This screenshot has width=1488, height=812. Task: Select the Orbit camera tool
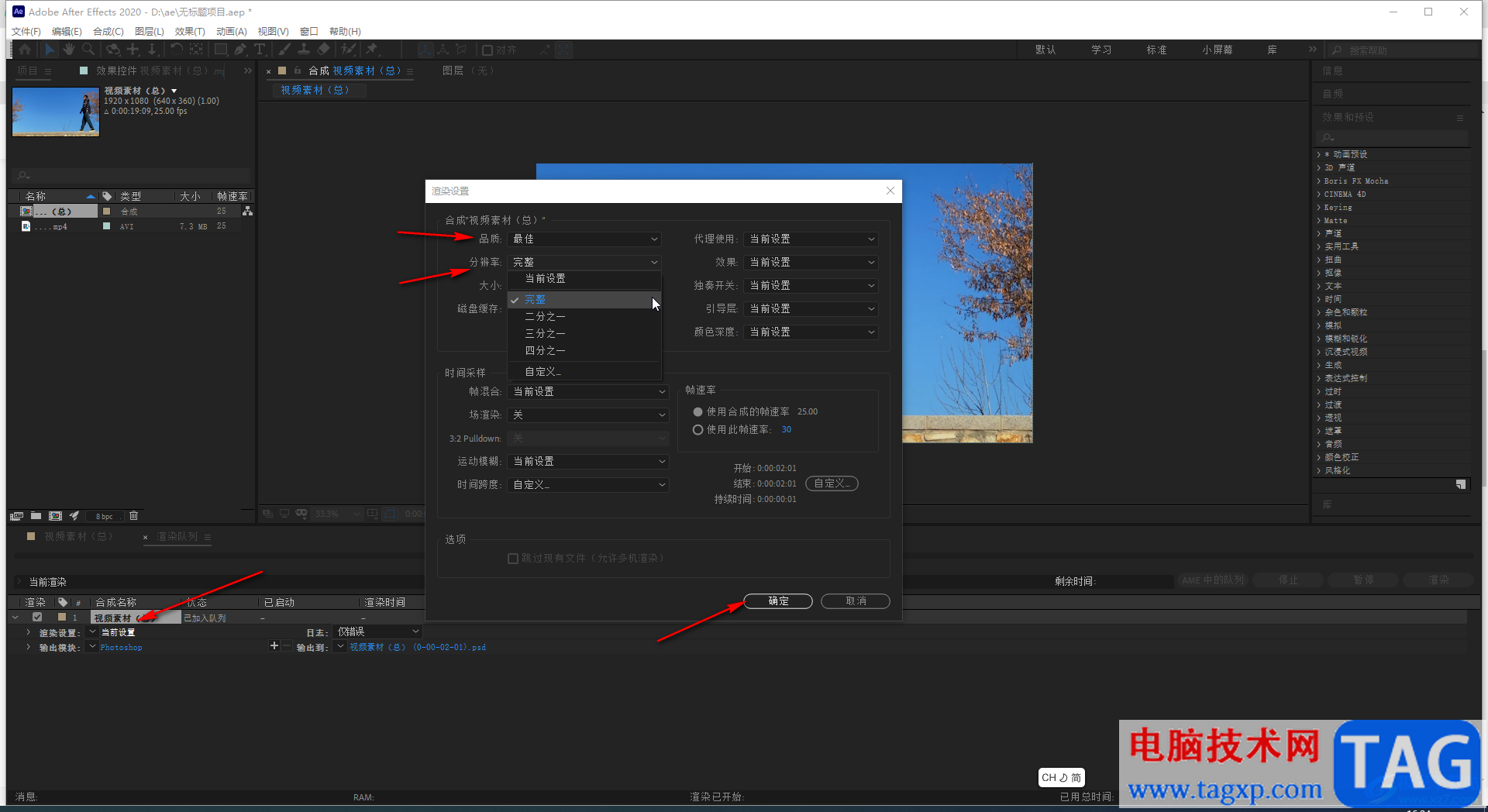click(113, 50)
